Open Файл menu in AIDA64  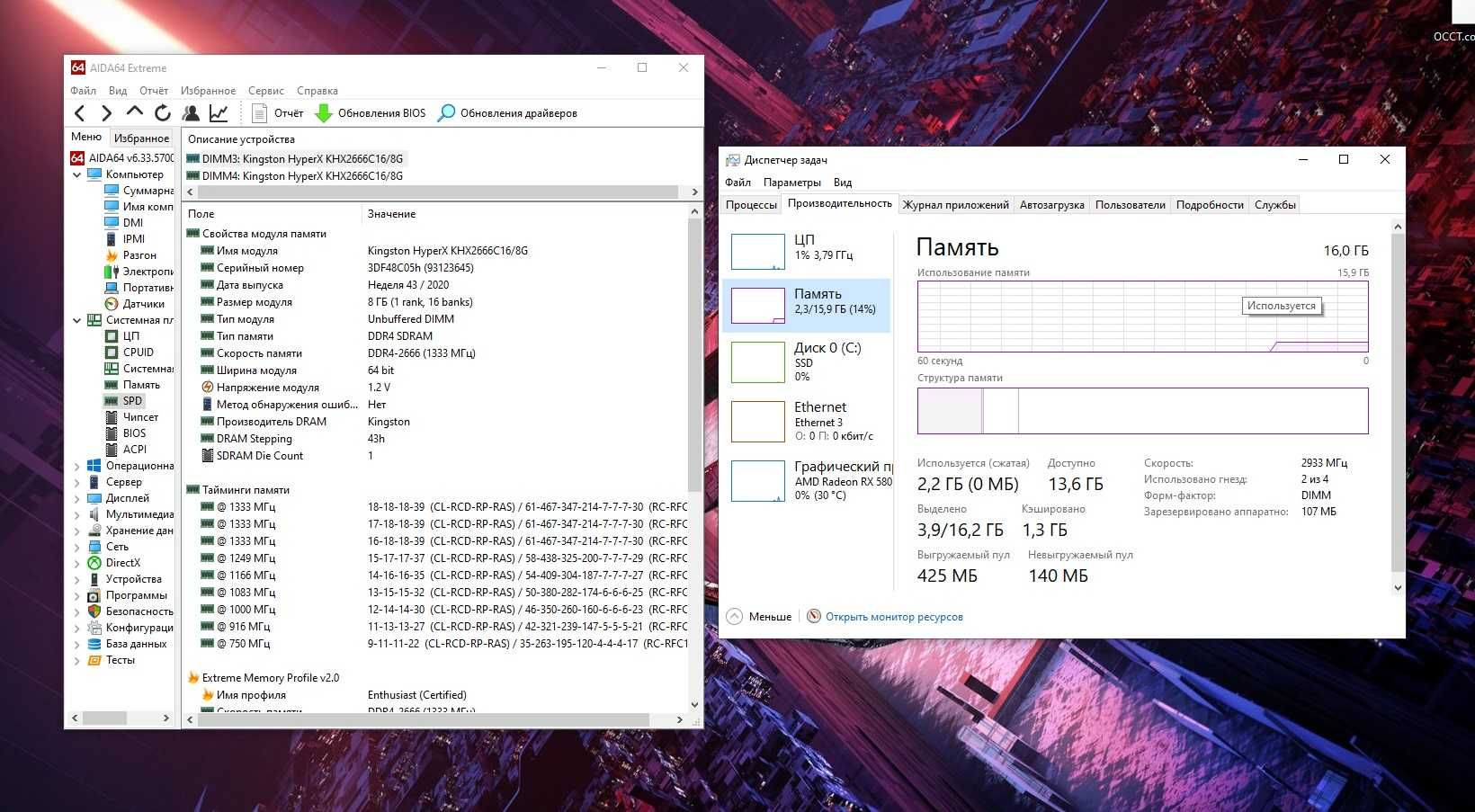pyautogui.click(x=84, y=91)
